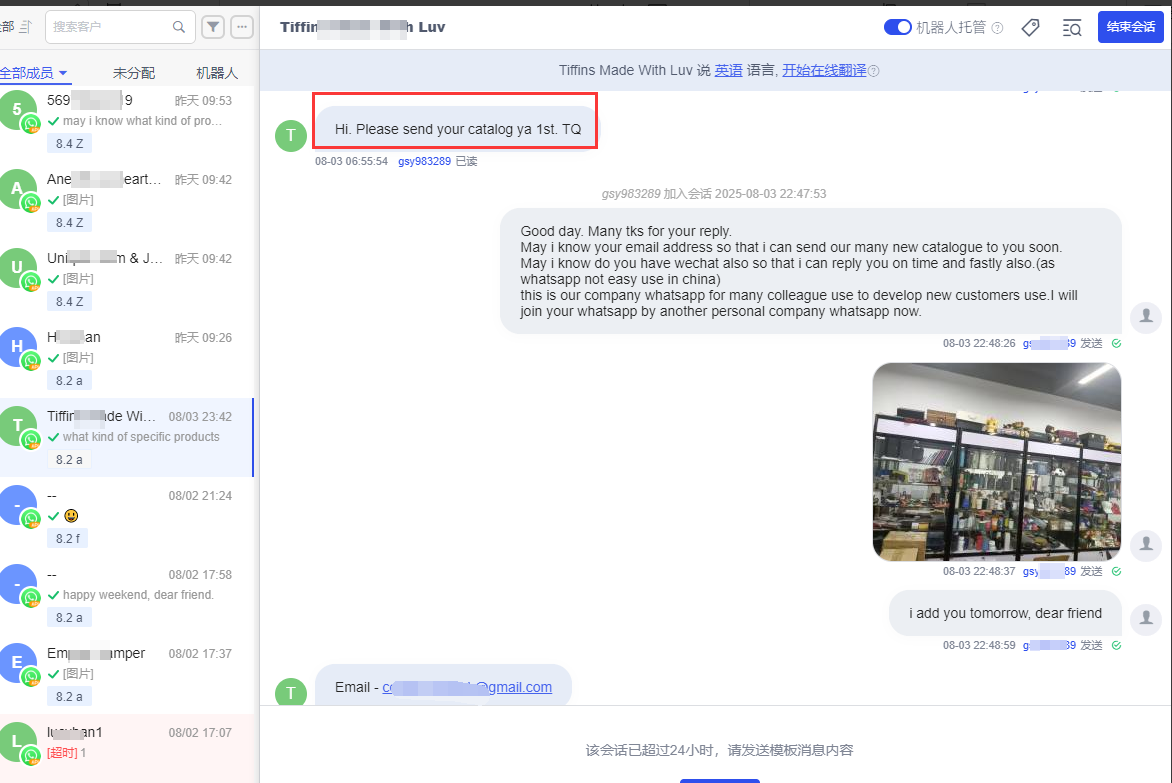Open the H...an conversation from 09:26

(x=127, y=359)
